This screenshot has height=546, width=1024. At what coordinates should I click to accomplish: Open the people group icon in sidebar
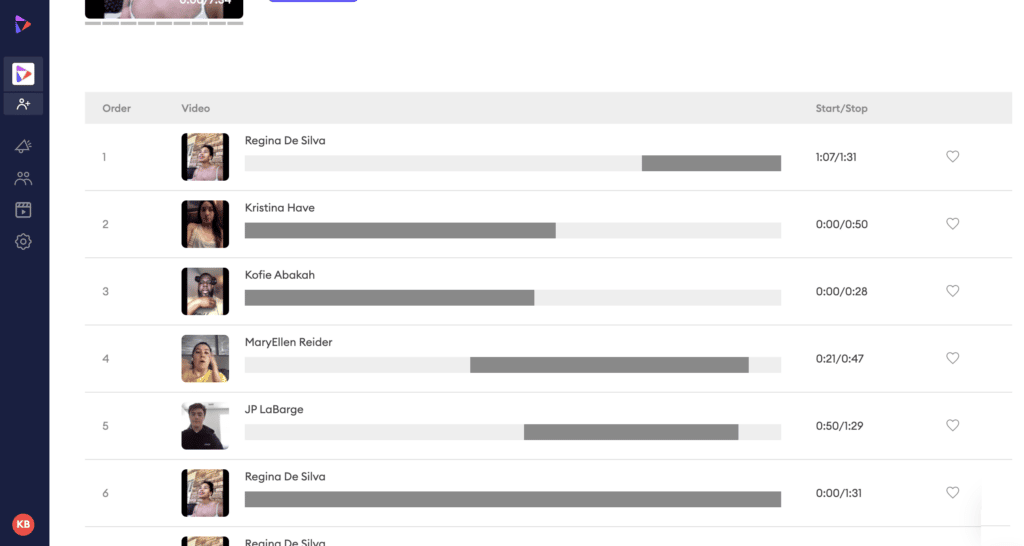[24, 178]
